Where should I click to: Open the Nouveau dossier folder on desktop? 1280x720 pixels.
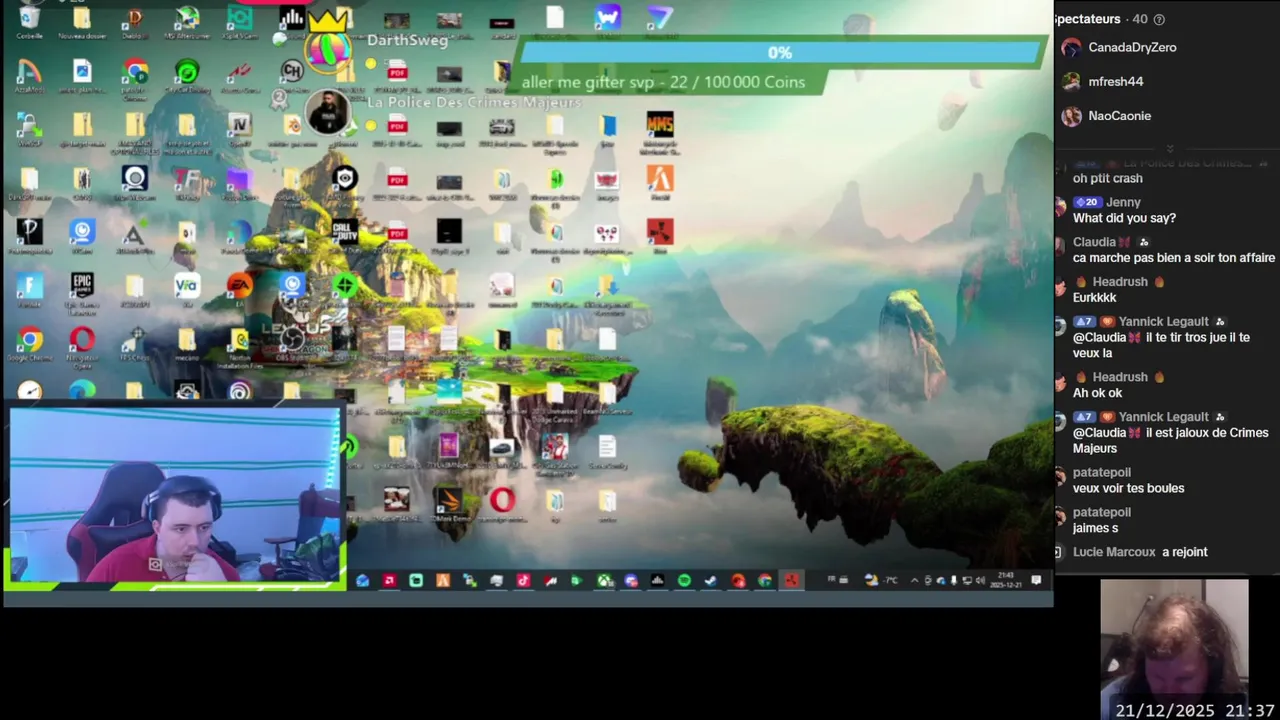82,20
